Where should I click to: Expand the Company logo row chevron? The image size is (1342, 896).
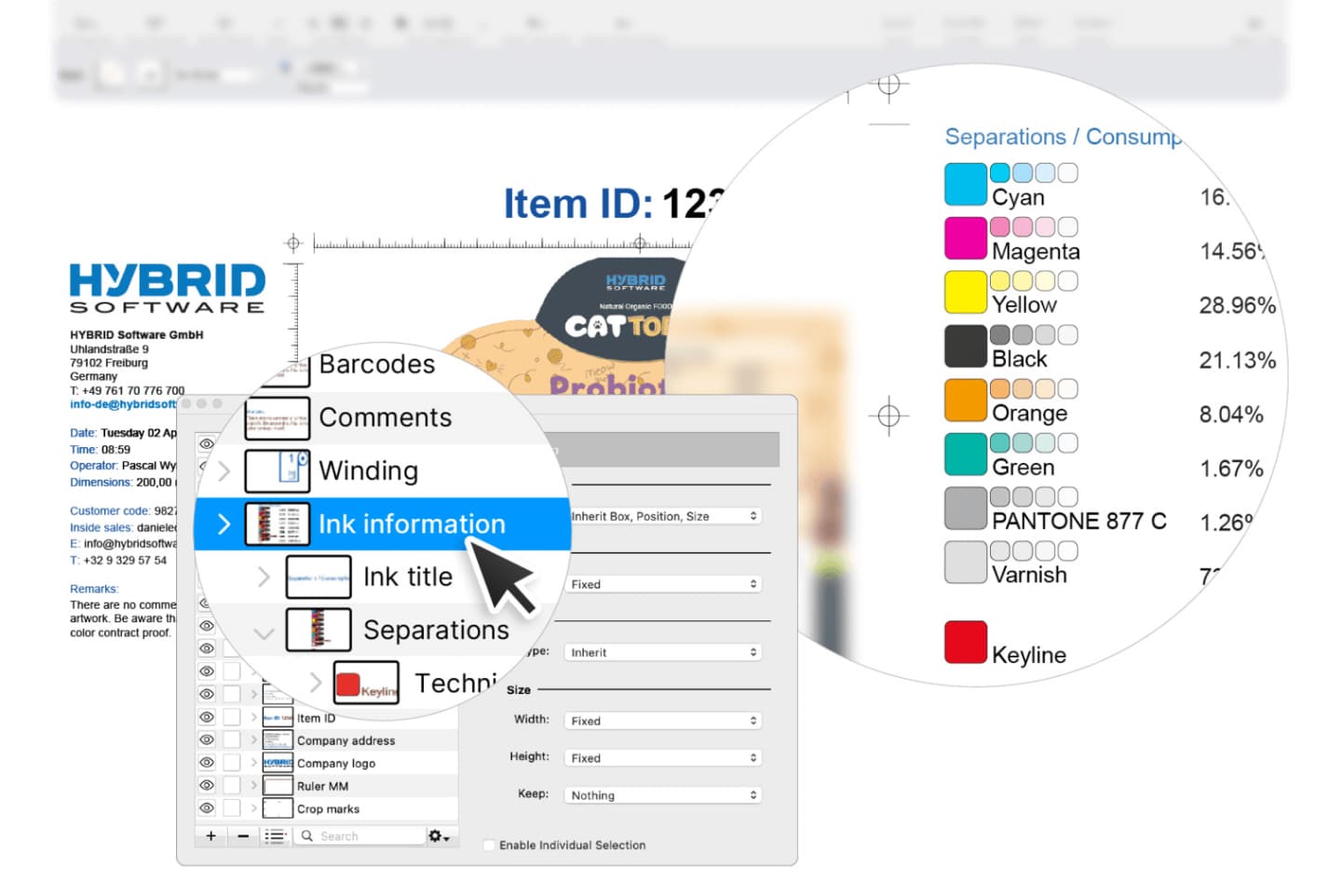(253, 762)
